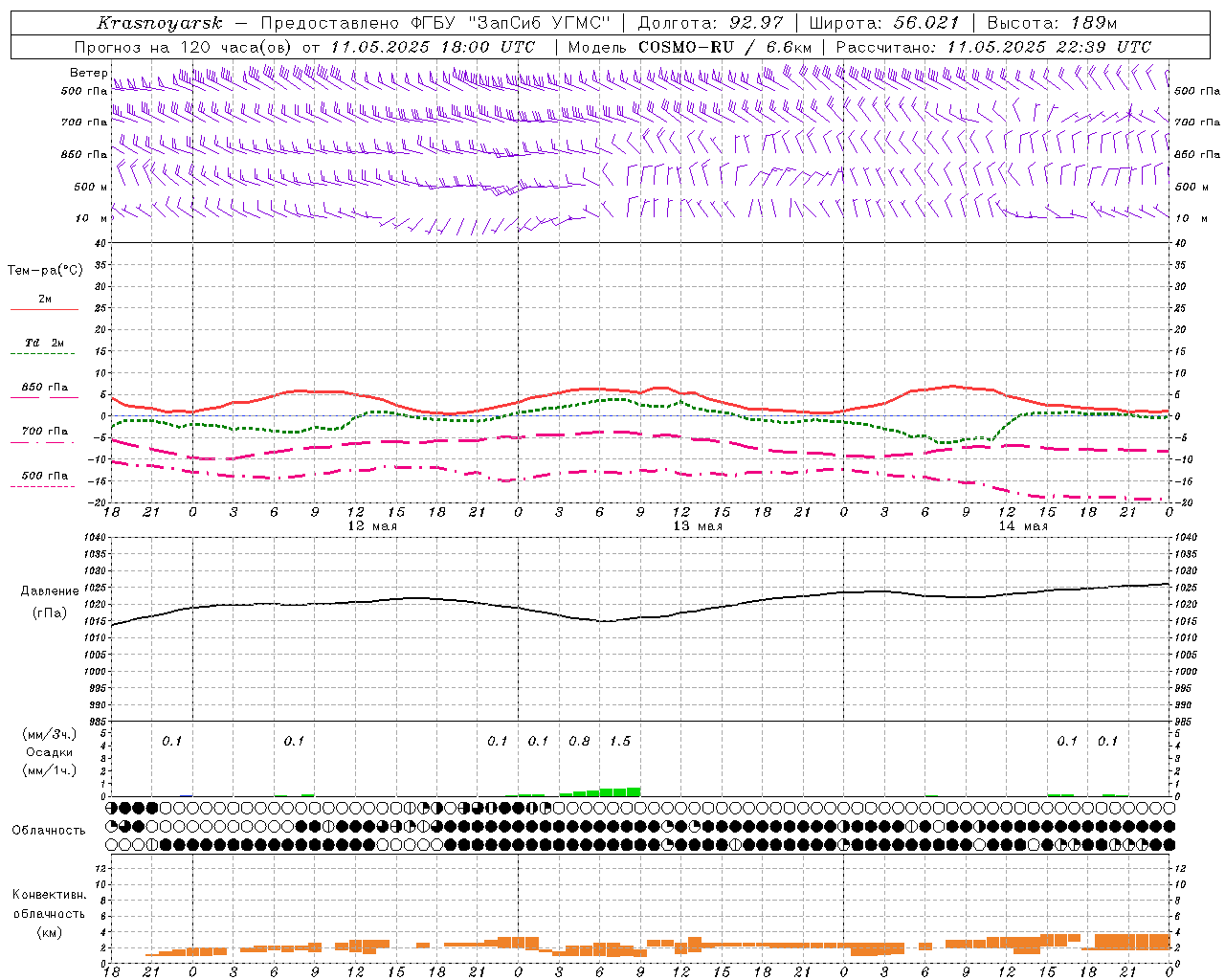The height and width of the screenshot is (980, 1225).
Task: Click the '12 мая' date label
Action: tap(372, 526)
